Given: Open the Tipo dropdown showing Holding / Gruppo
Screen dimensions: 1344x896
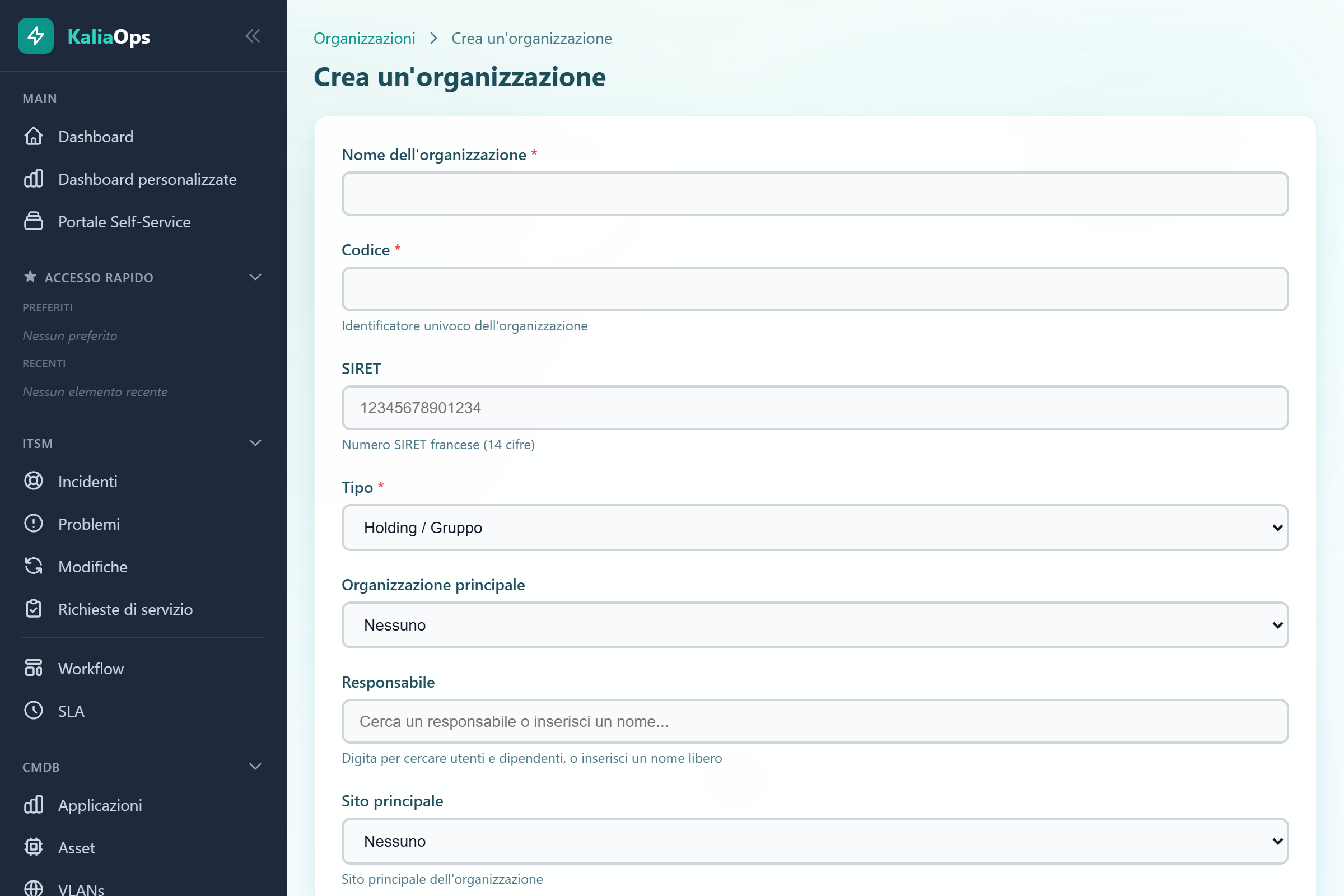Looking at the screenshot, I should tap(814, 528).
